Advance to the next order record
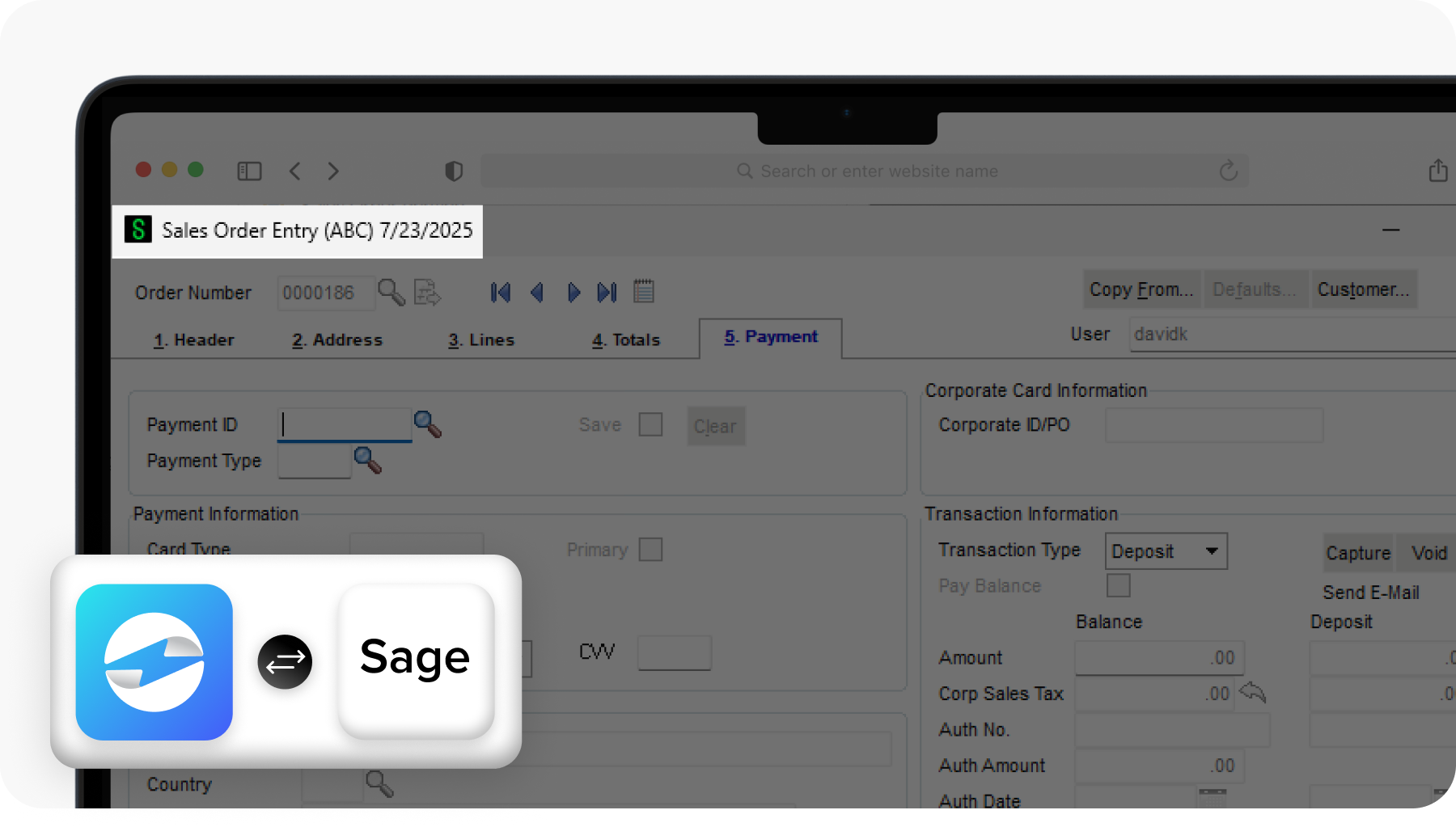The width and height of the screenshot is (1456, 827). click(574, 292)
